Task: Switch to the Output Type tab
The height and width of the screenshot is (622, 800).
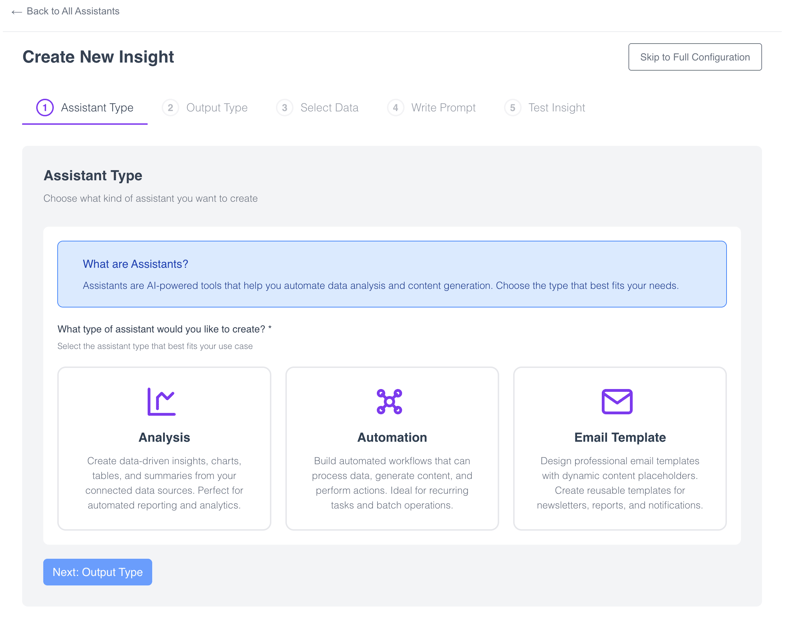Action: tap(216, 108)
